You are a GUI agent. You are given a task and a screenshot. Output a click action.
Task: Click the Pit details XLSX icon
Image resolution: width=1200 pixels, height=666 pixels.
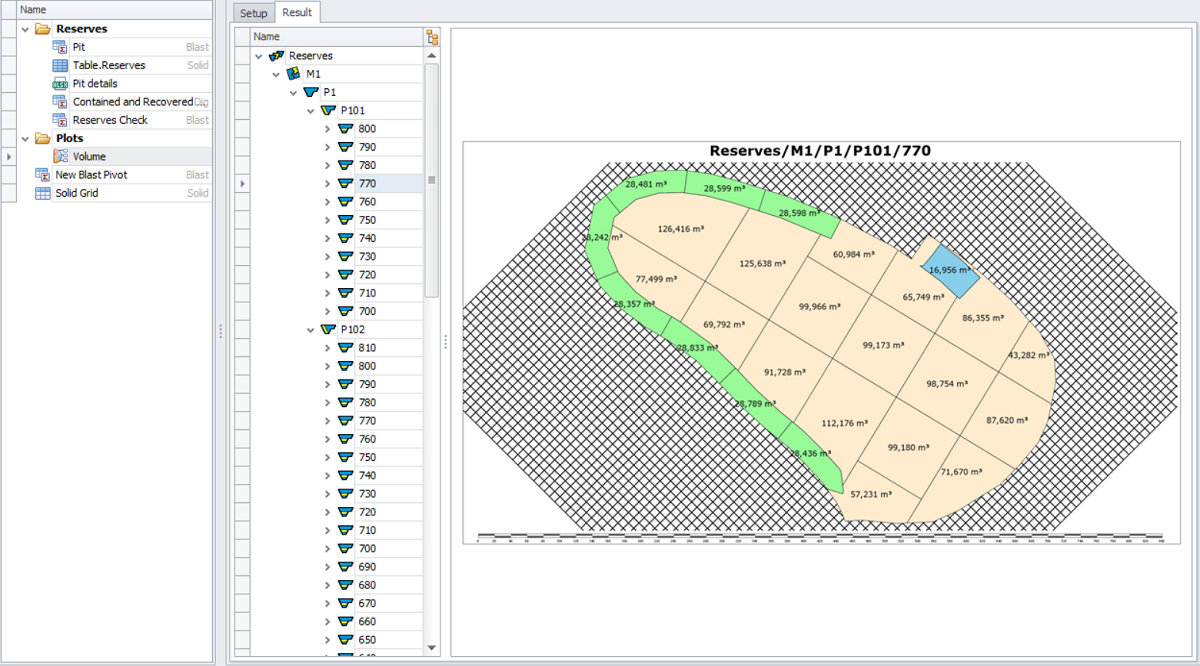[60, 84]
